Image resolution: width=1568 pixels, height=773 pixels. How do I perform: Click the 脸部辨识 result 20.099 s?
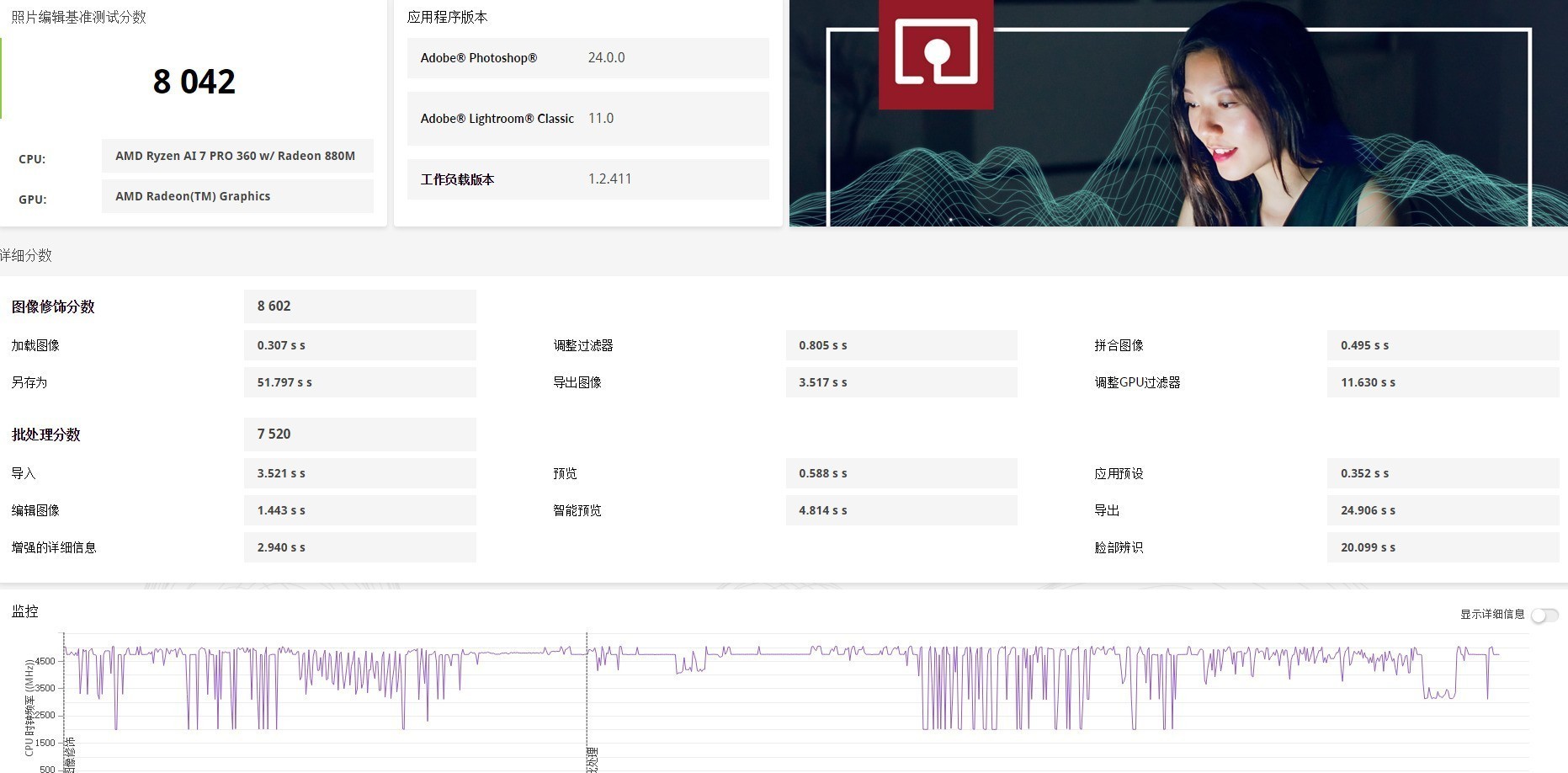[x=1442, y=547]
